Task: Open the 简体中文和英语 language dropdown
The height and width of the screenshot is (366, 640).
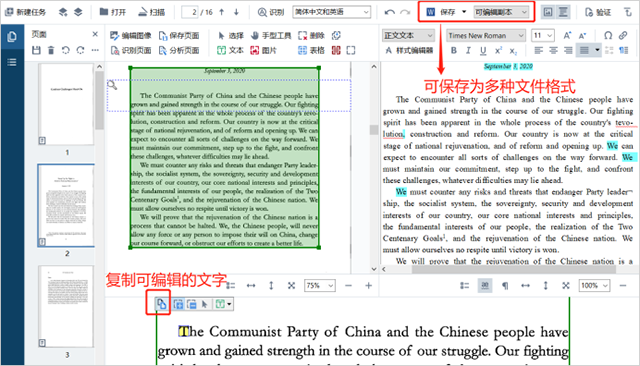Action: tap(331, 12)
